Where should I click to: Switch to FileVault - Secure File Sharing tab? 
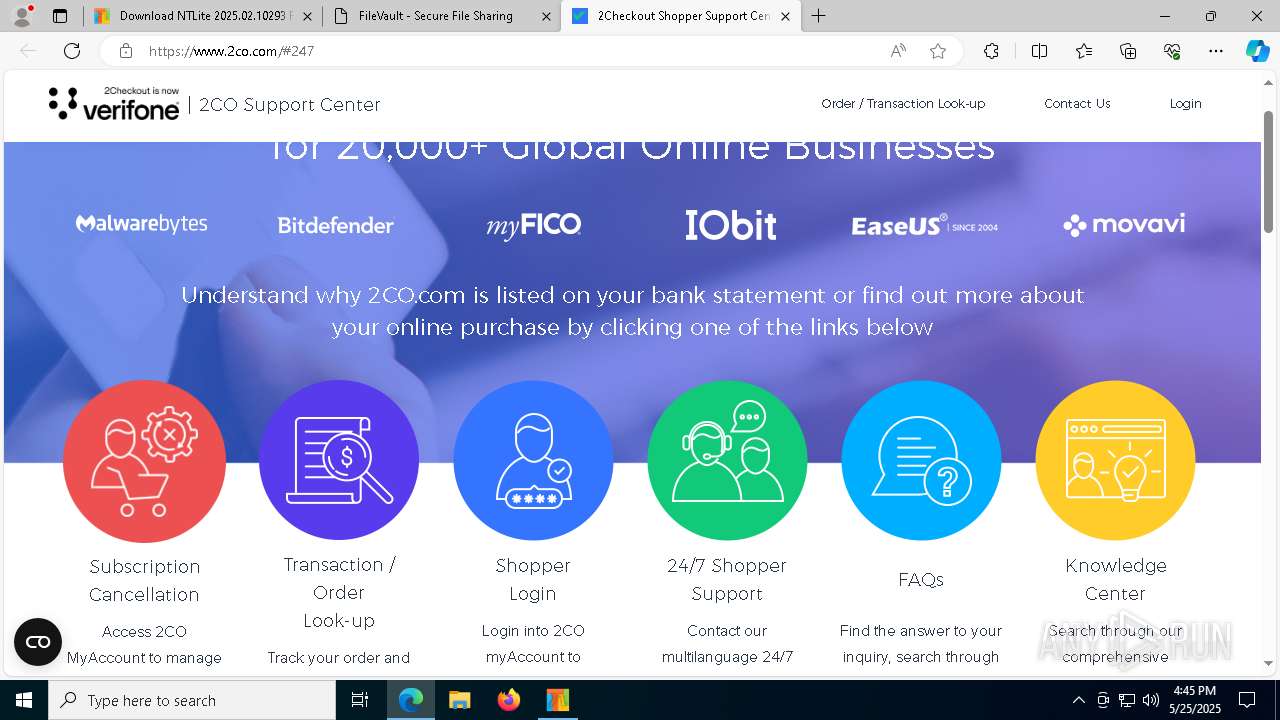pyautogui.click(x=440, y=16)
